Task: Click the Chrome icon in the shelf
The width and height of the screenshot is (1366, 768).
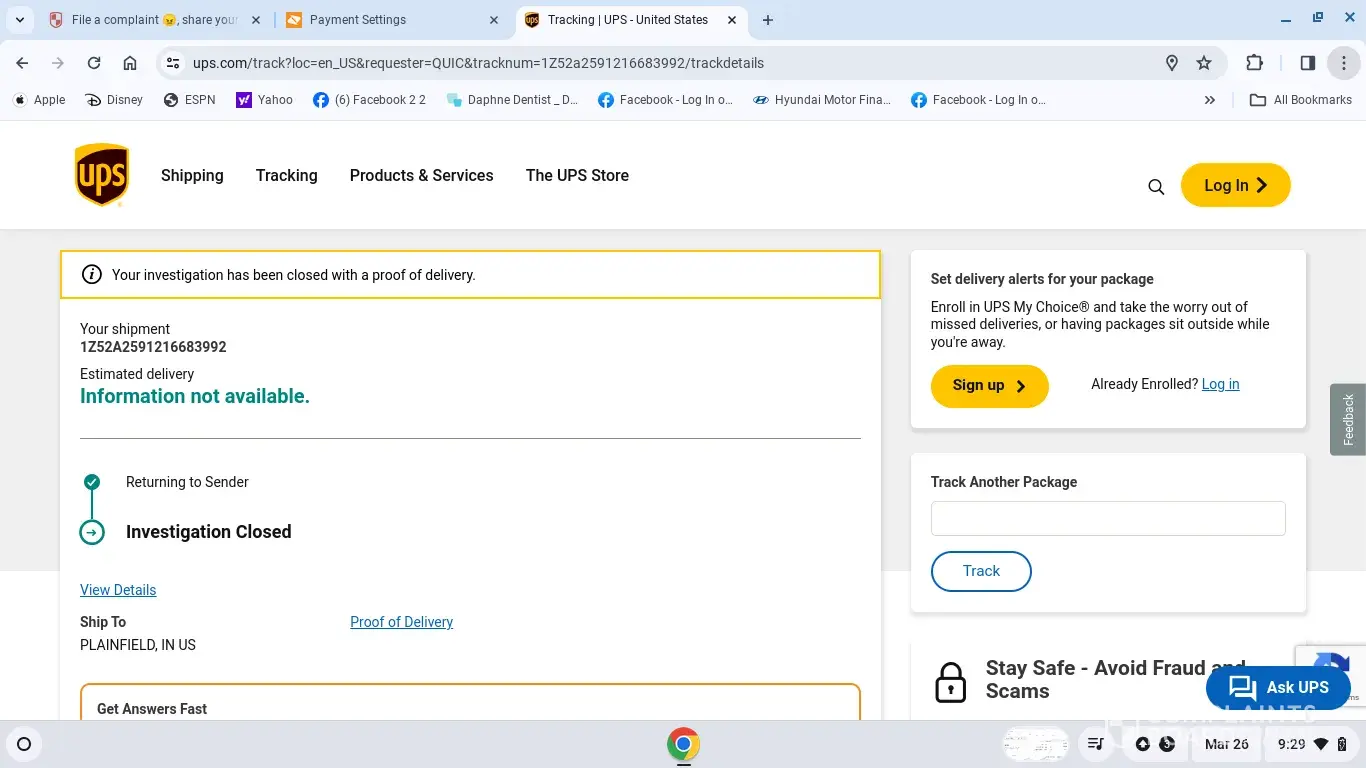Action: coord(683,744)
